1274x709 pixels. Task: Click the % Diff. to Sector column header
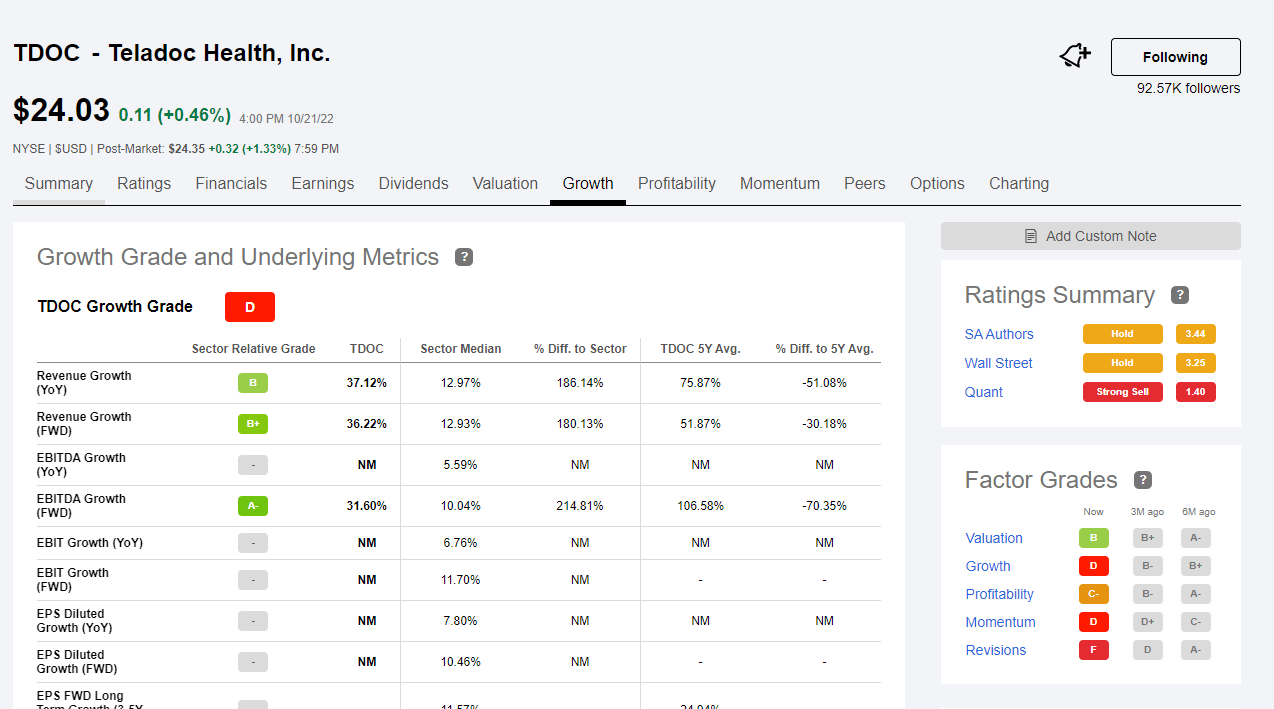coord(580,349)
